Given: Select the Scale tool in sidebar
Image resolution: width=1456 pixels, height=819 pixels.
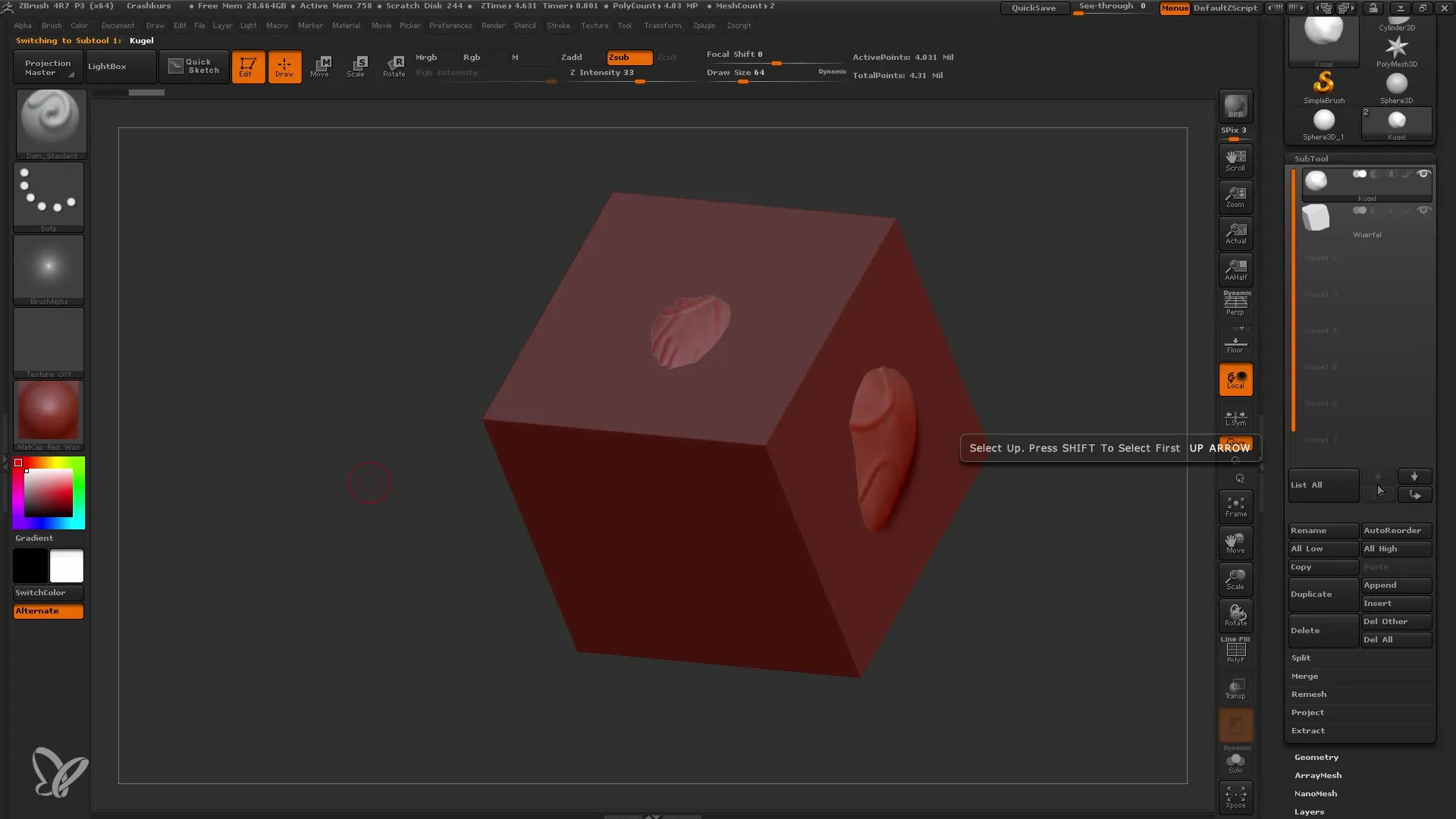Looking at the screenshot, I should click(1237, 580).
